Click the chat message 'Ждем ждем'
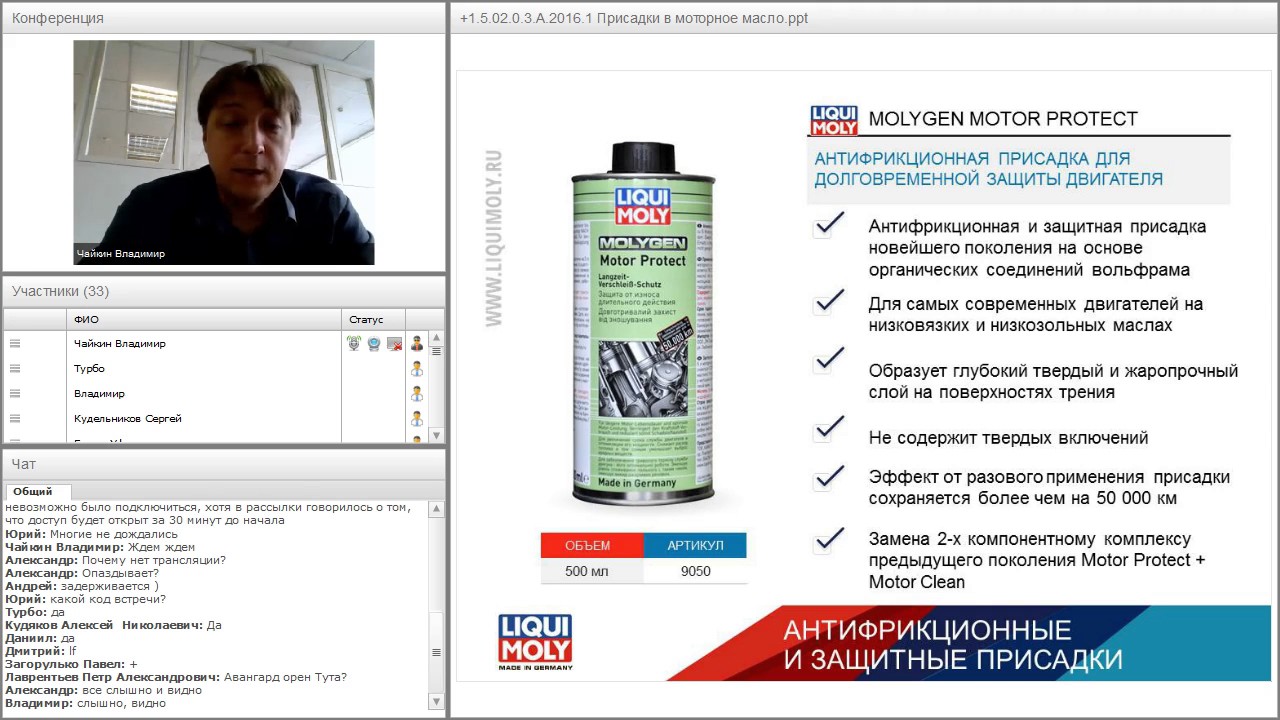1280x720 pixels. pos(163,548)
